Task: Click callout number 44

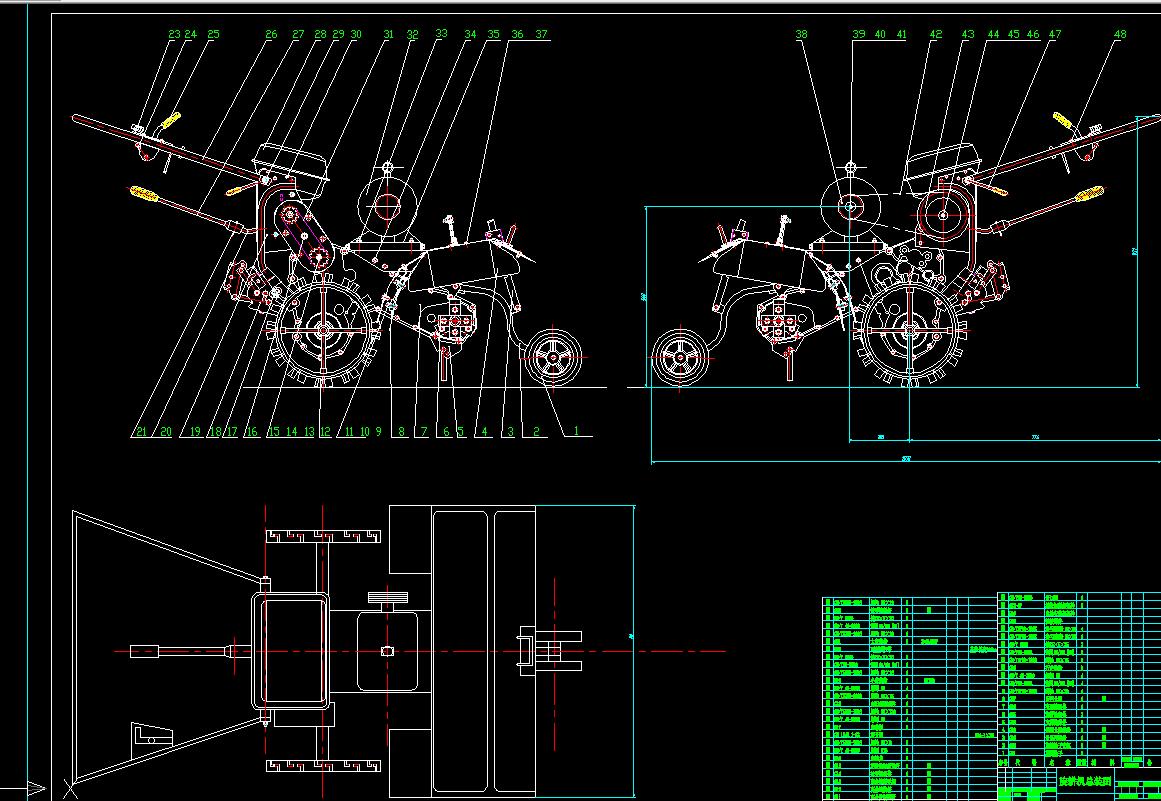Action: pyautogui.click(x=993, y=34)
